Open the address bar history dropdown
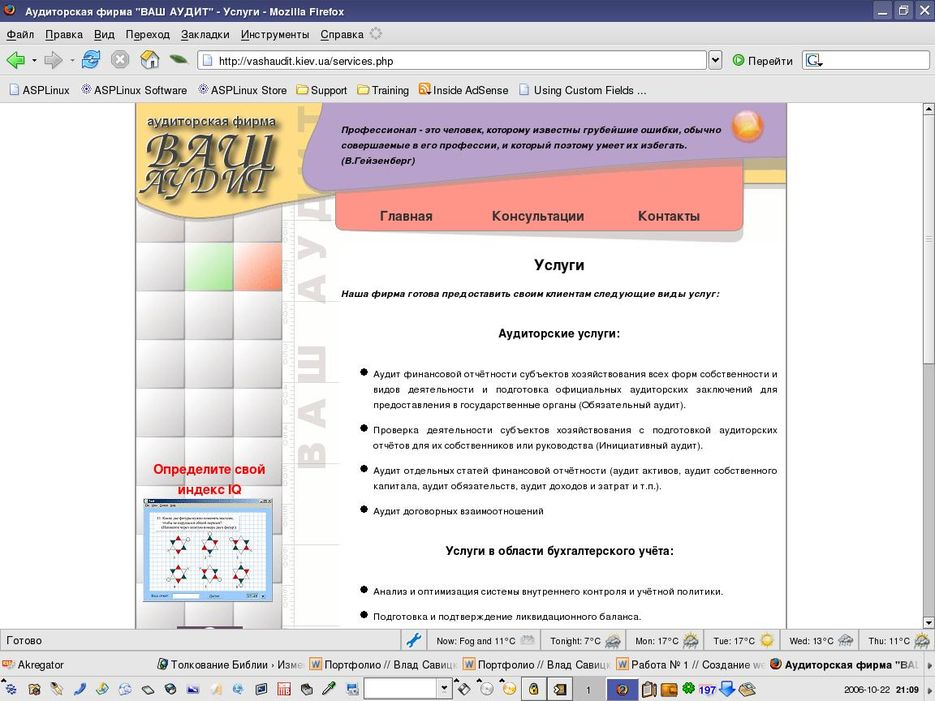 point(716,60)
